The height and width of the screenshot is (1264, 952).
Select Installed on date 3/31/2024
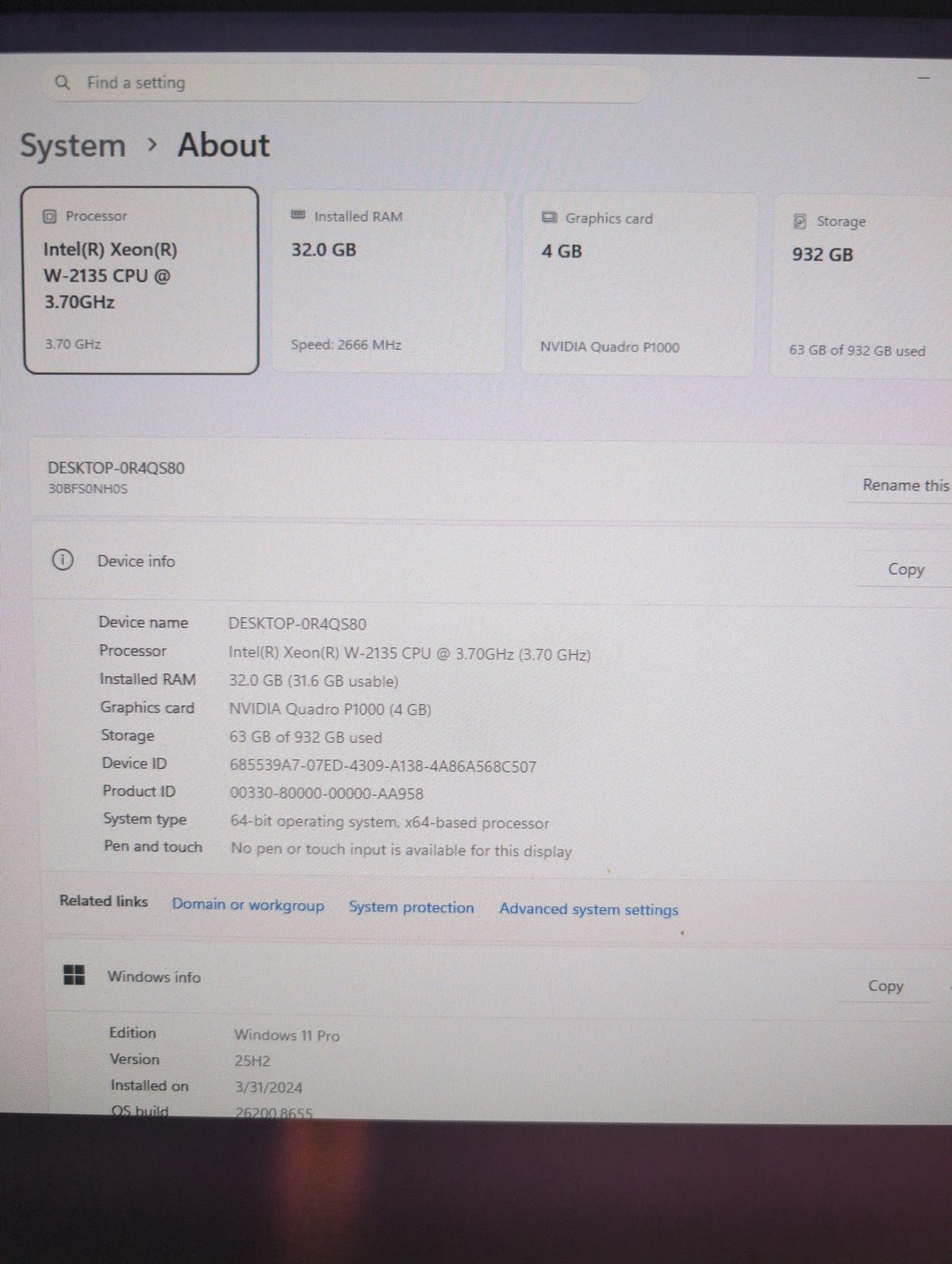[x=268, y=1087]
